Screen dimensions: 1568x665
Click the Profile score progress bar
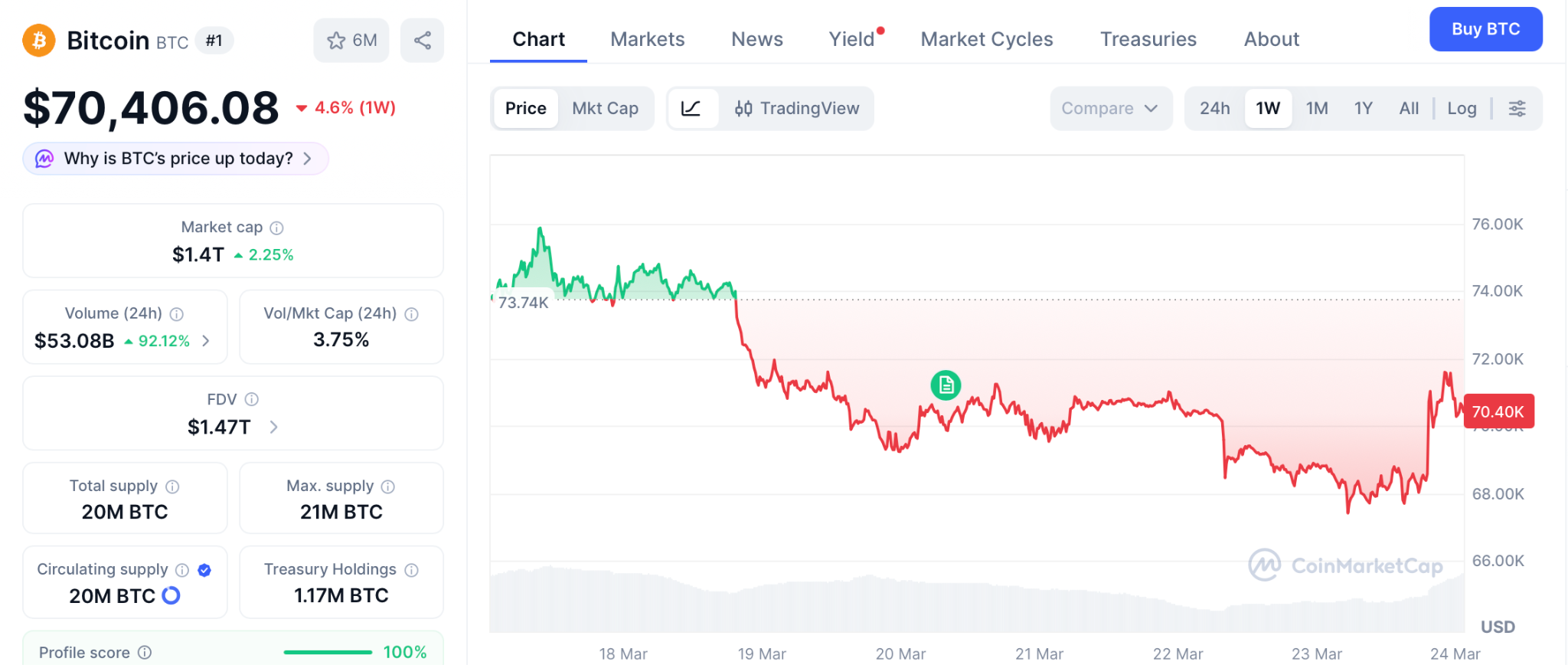coord(328,652)
